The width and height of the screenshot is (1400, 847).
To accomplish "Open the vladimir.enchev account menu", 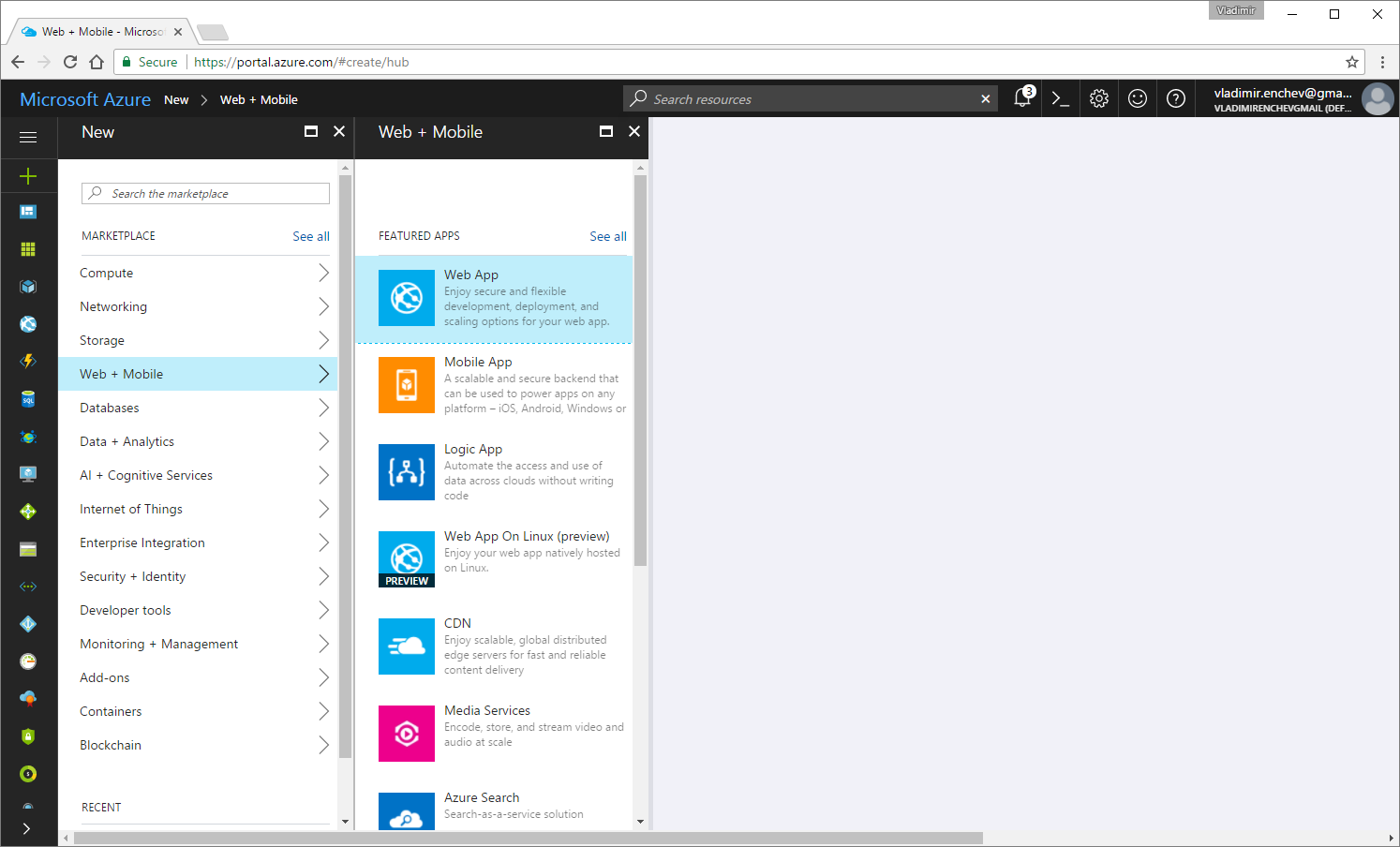I will pos(1299,98).
